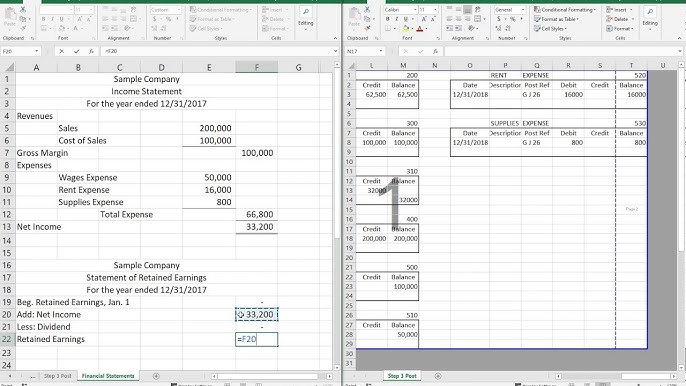Decrease decimal places in Step 3 Post window
Image resolution: width=686 pixels, height=386 pixels.
[508, 28]
